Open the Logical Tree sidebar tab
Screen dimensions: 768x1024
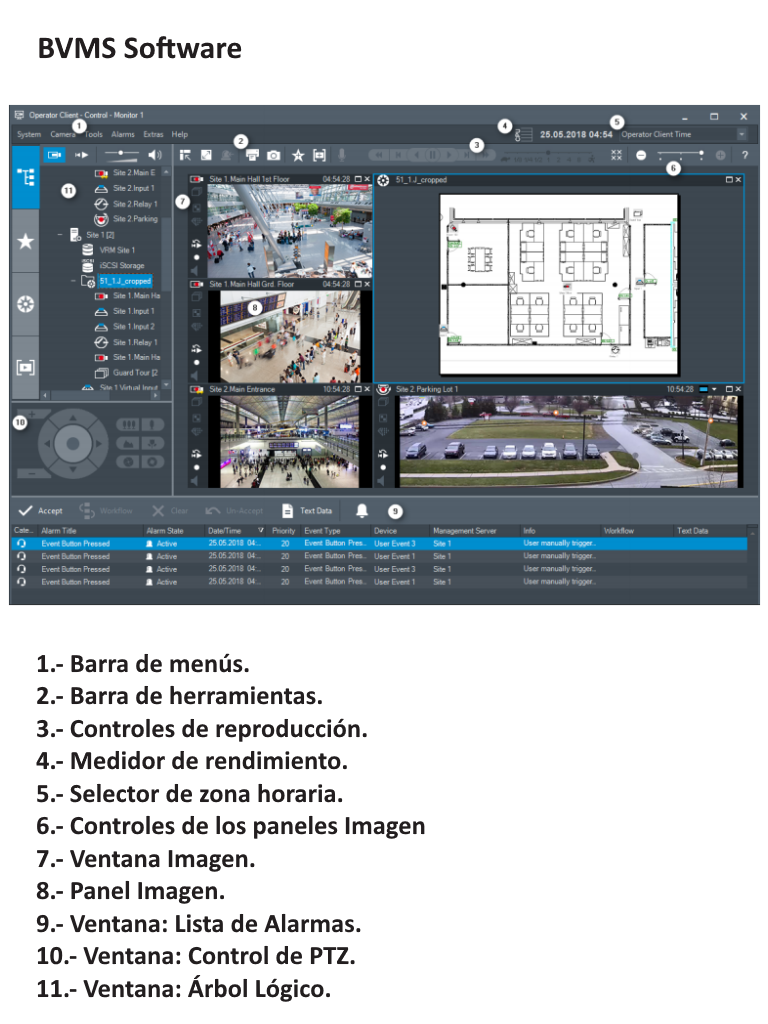[25, 177]
